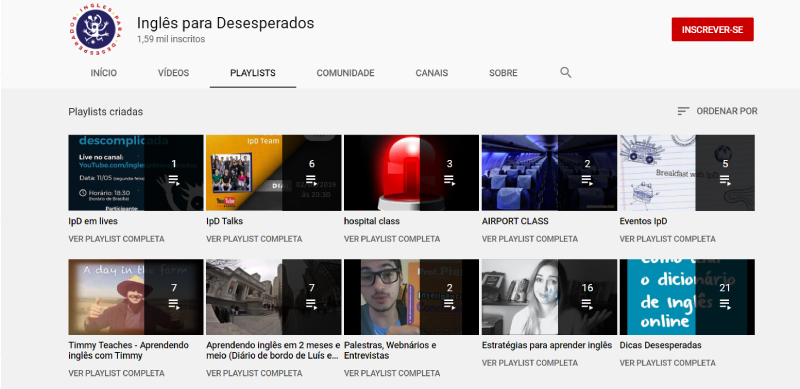Click playlist queue icon on AIRPORT CLASS

[587, 180]
